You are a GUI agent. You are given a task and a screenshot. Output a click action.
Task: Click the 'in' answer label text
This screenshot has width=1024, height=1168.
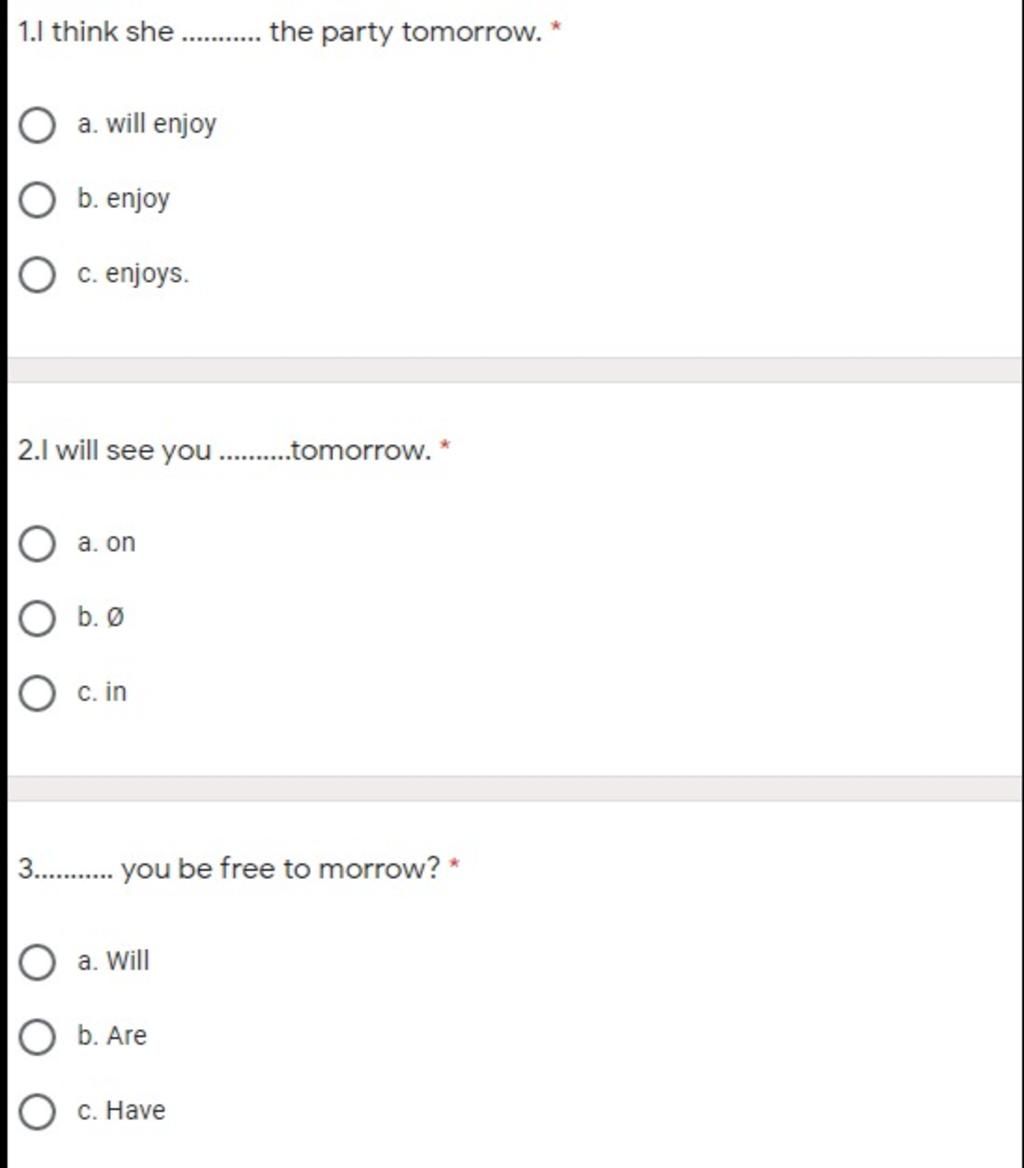(116, 692)
